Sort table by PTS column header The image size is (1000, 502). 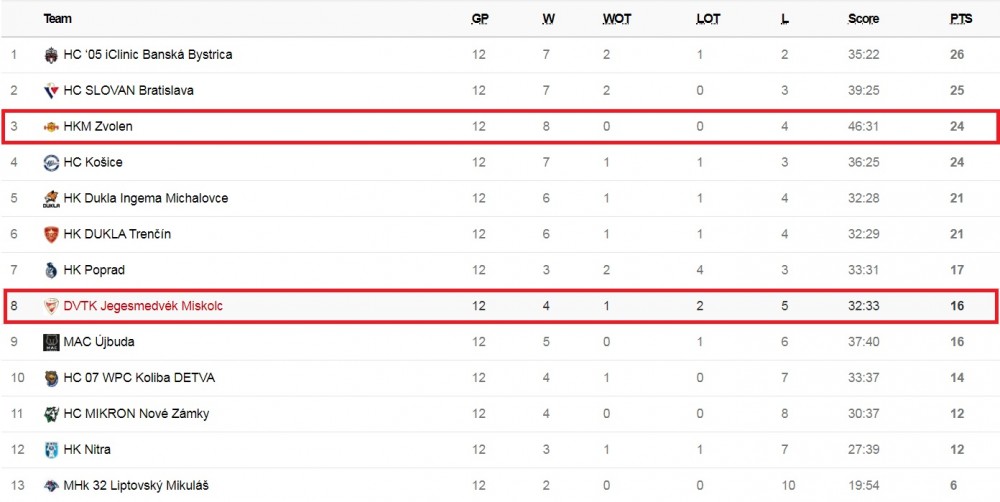(960, 19)
